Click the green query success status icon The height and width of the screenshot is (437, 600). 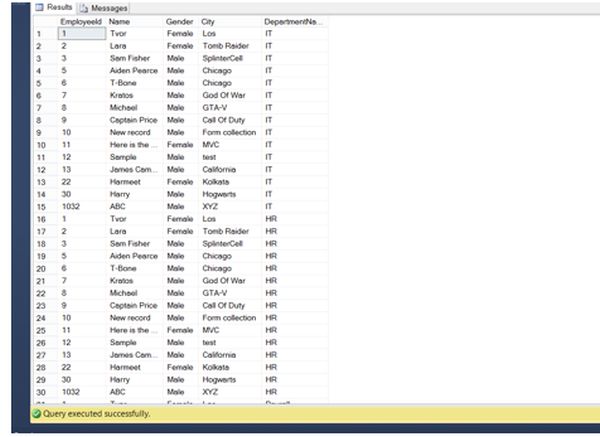[x=37, y=414]
